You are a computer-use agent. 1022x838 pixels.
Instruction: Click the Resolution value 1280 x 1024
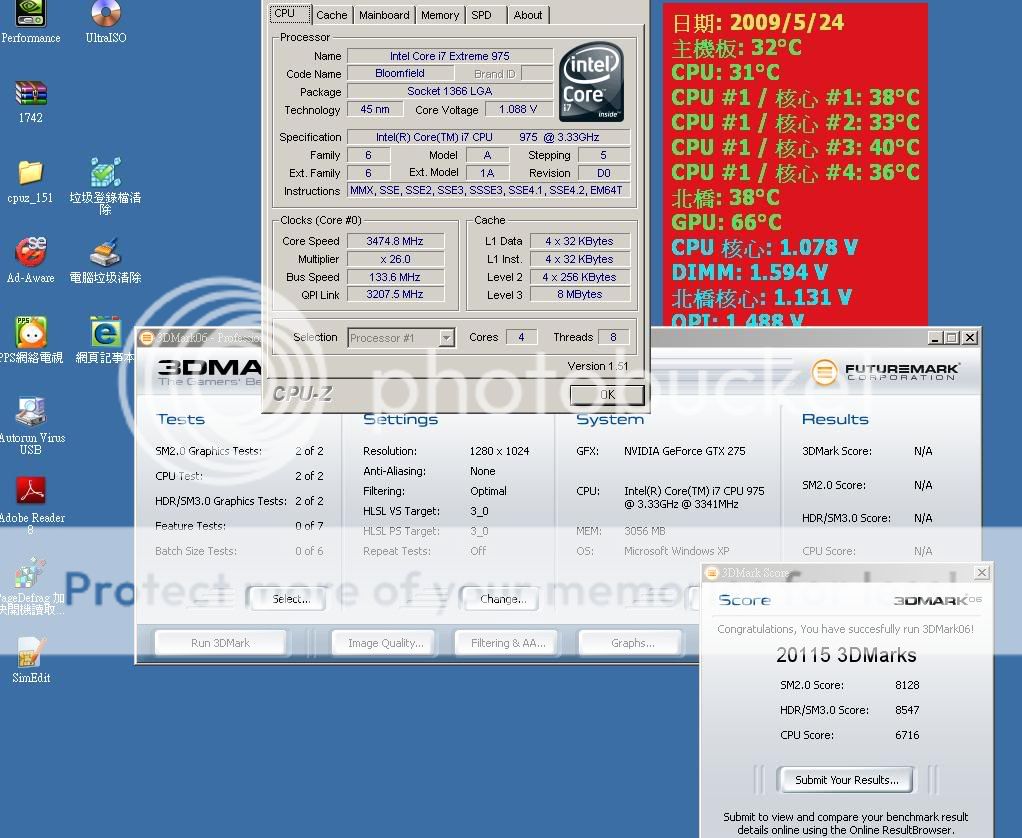point(499,451)
